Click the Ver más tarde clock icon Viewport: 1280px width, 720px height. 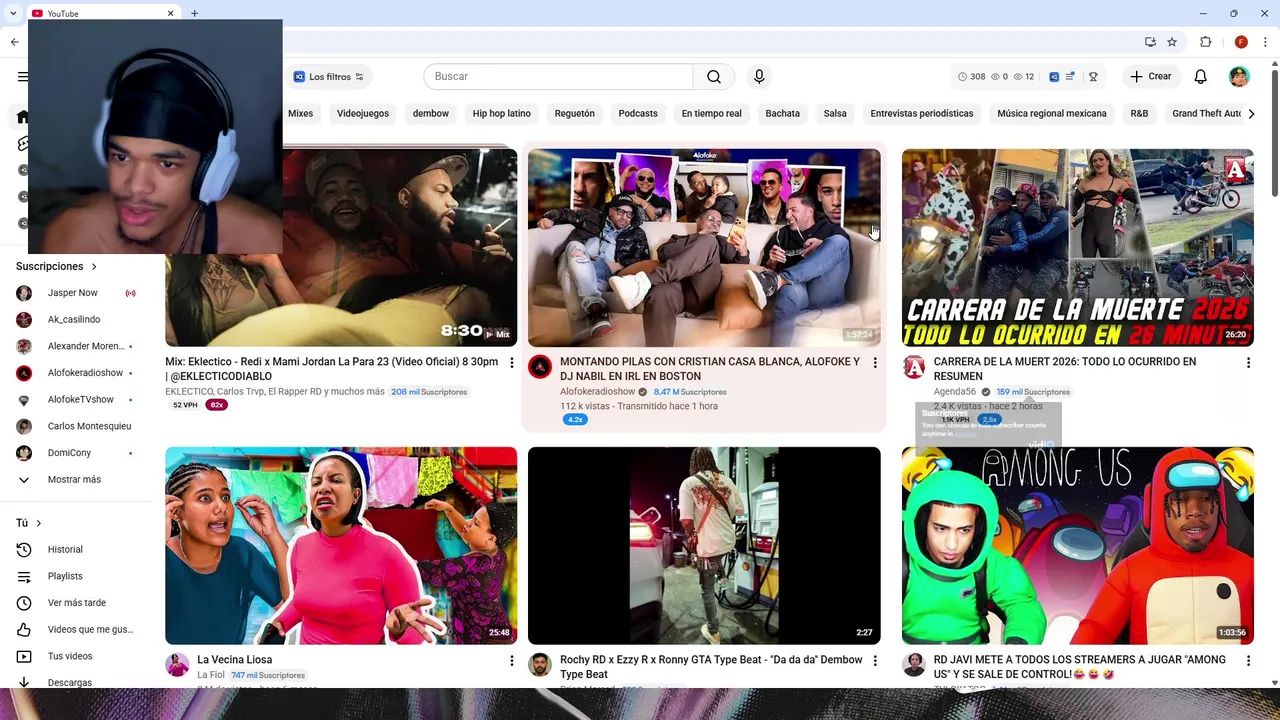24,603
